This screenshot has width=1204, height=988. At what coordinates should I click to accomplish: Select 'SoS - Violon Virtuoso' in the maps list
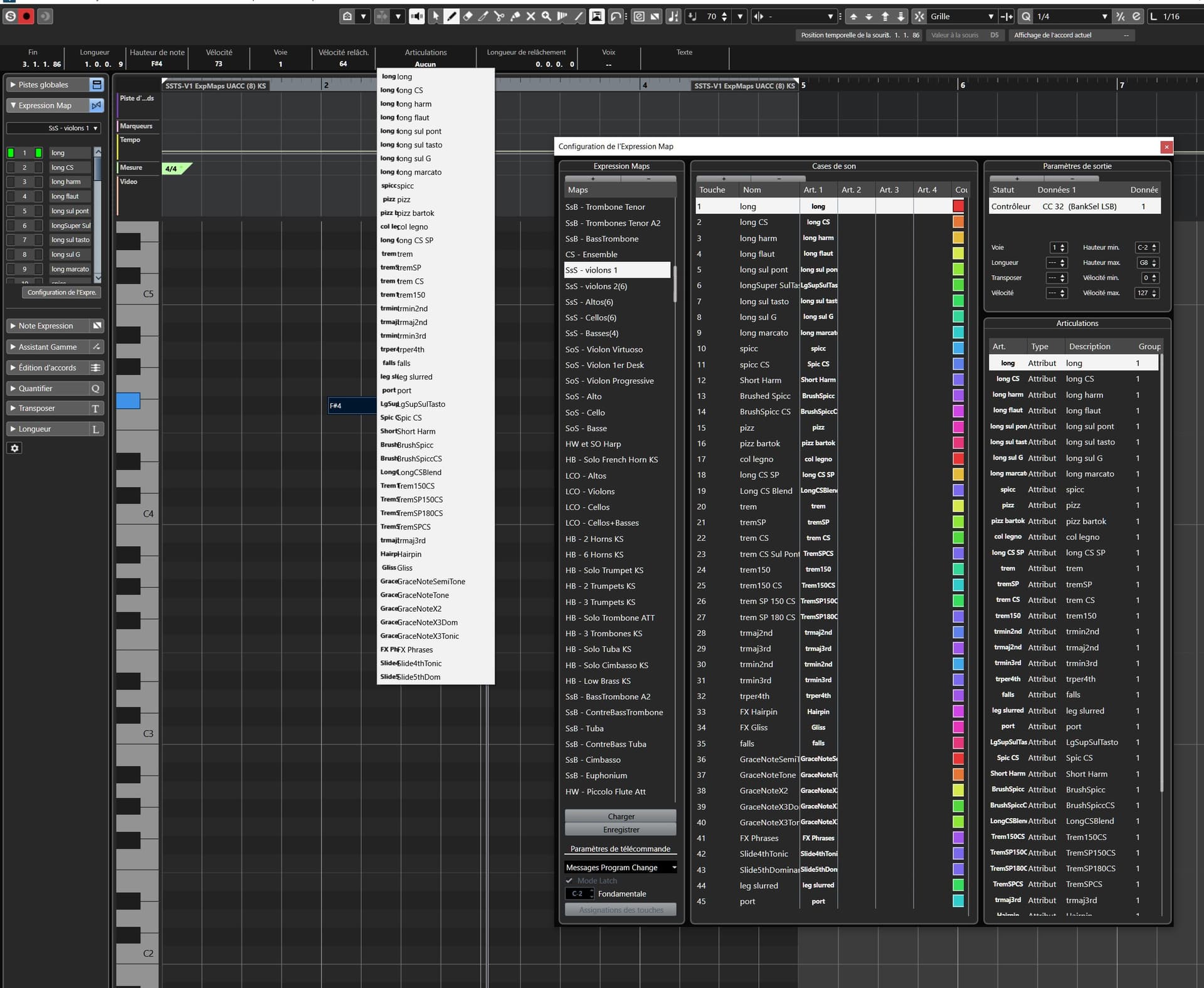point(603,349)
